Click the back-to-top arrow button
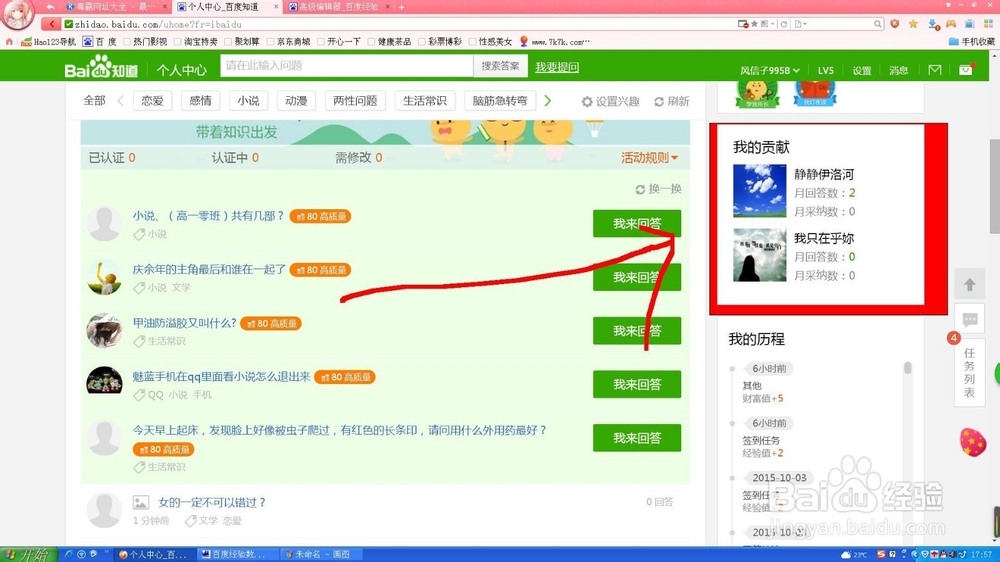Screen dimensions: 1000x562 (x=969, y=285)
